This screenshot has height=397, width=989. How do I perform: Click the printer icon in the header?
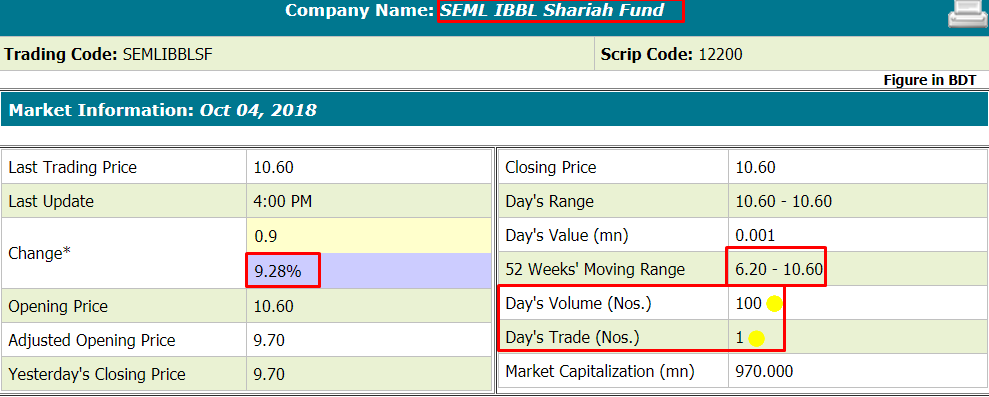968,14
